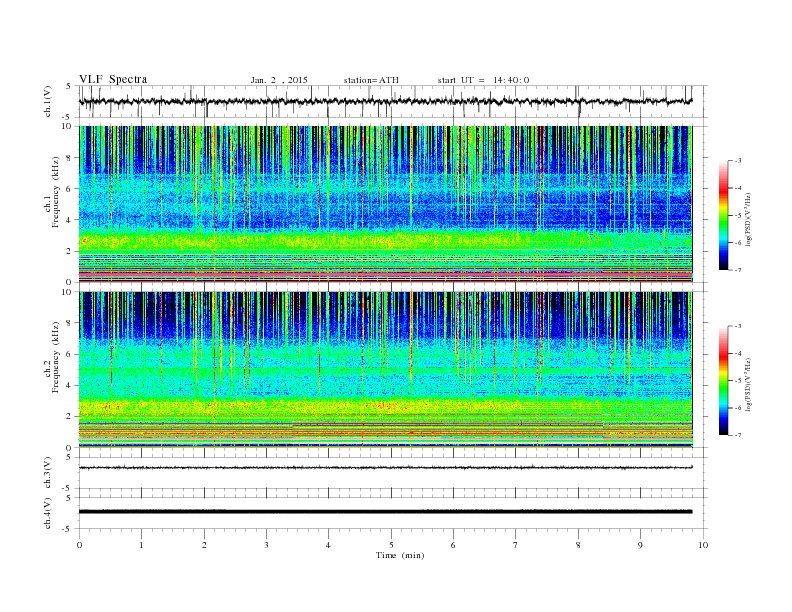Viewport: 792px width, 612px height.
Task: Click time axis tick label "4" at bottom
Action: coord(328,545)
